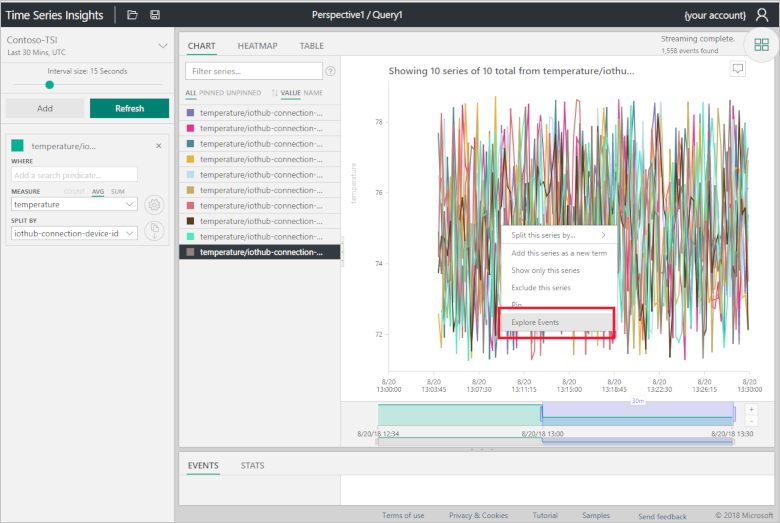The height and width of the screenshot is (523, 780).
Task: Click the interval size slider handle
Action: coord(49,85)
